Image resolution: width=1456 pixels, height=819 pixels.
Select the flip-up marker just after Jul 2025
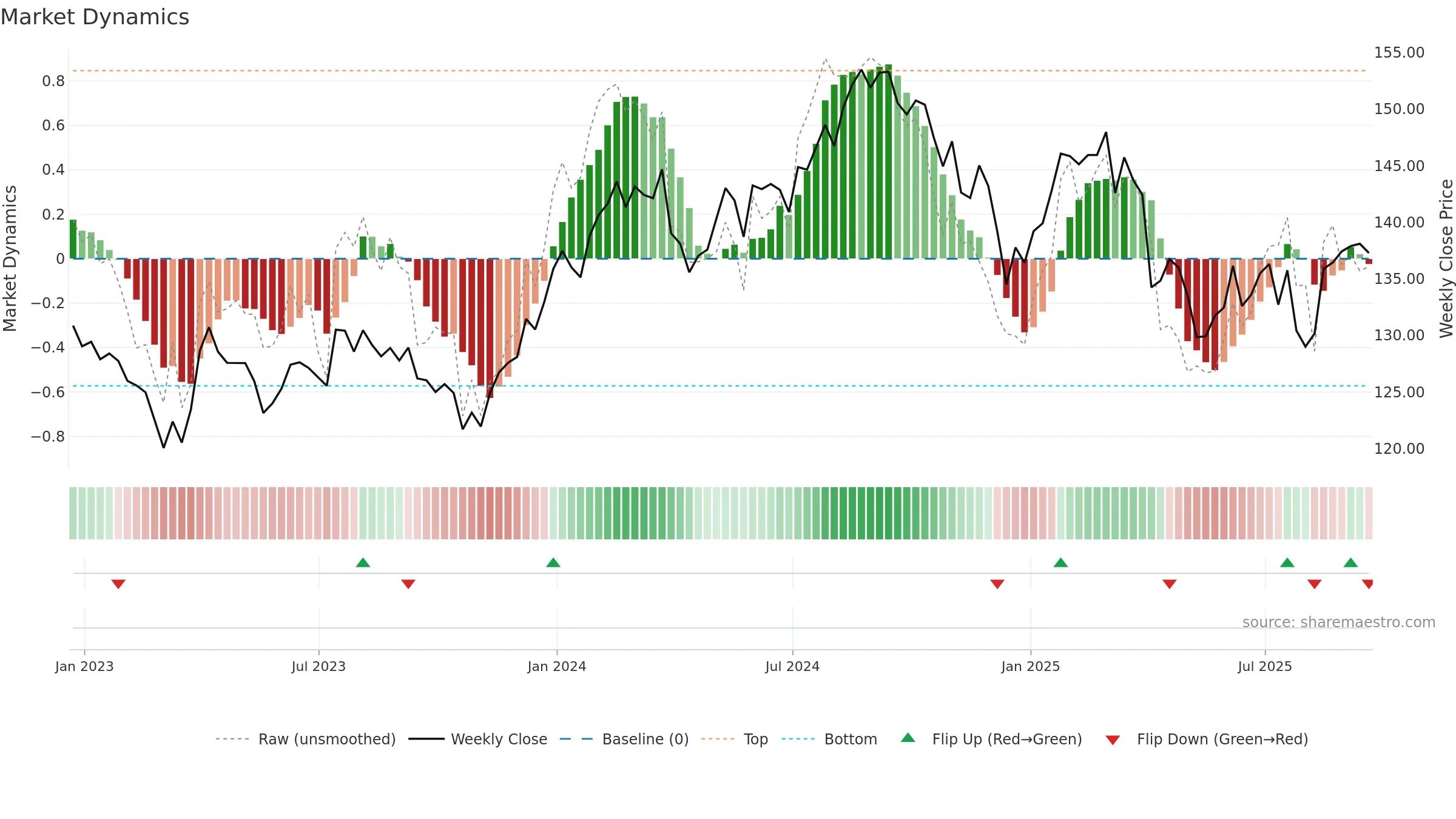(x=1287, y=562)
